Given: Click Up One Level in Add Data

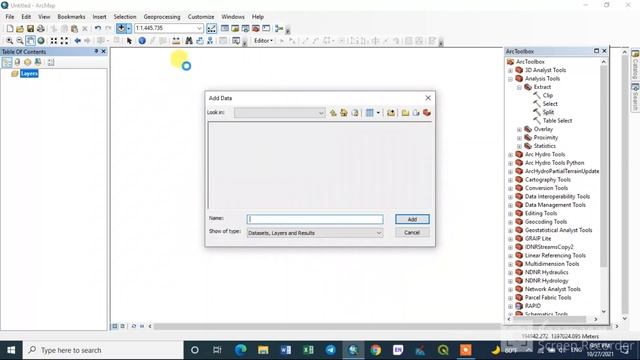Looking at the screenshot, I should coord(333,113).
